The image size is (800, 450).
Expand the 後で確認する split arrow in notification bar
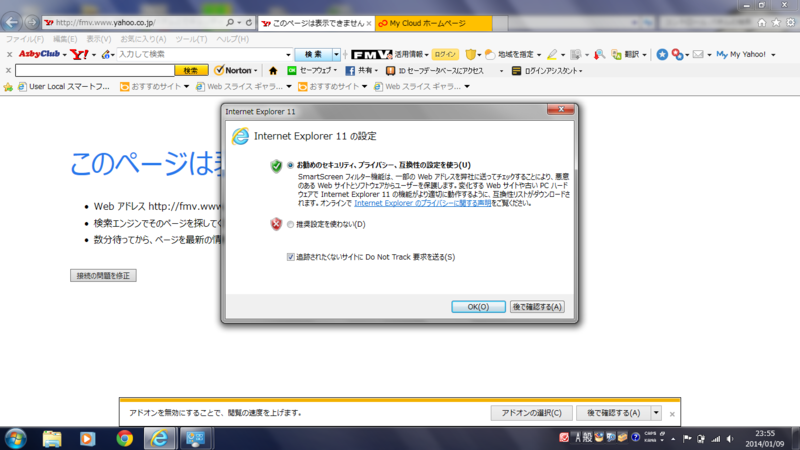[x=656, y=413]
